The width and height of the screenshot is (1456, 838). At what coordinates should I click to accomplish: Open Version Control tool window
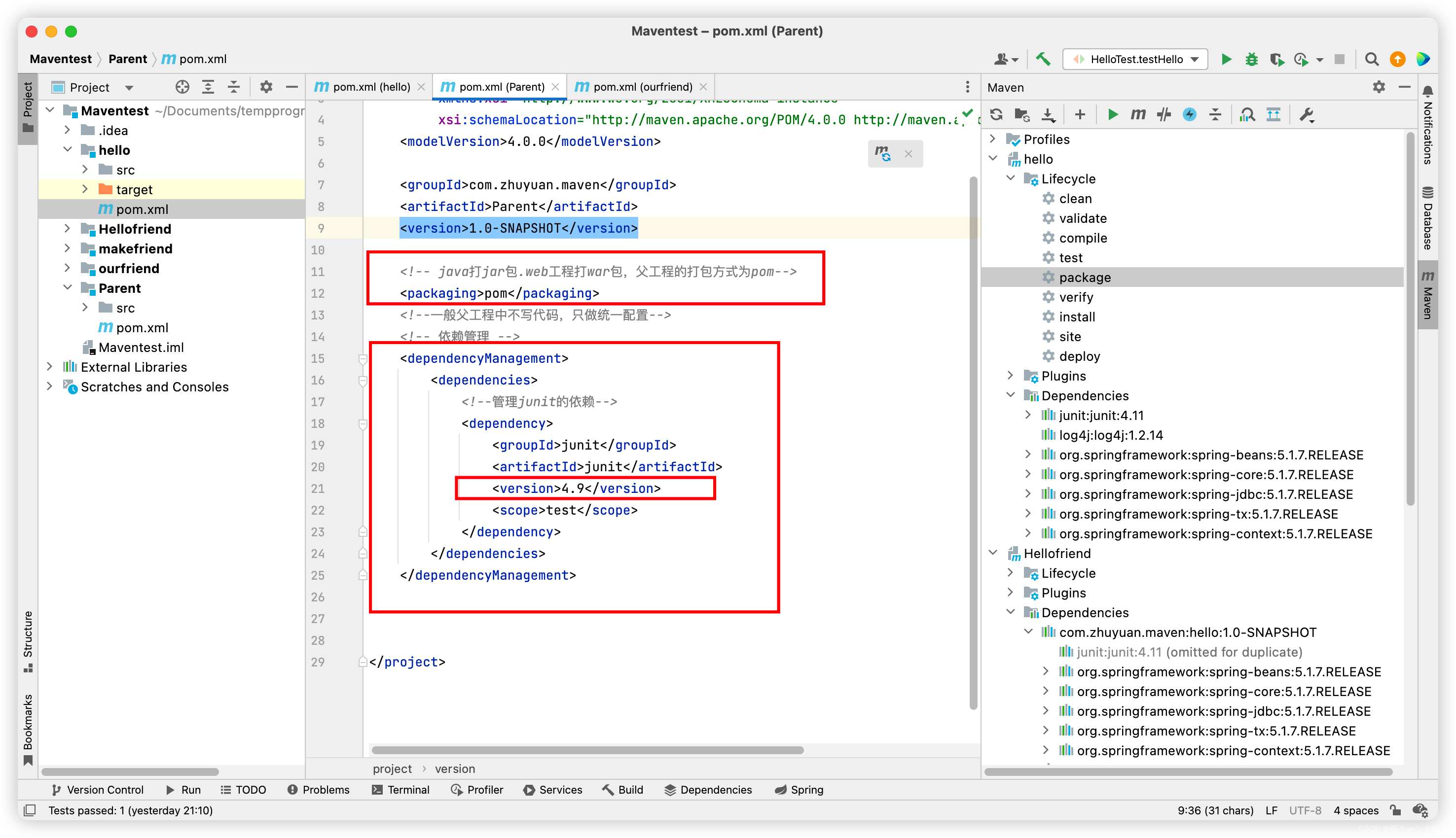tap(97, 790)
